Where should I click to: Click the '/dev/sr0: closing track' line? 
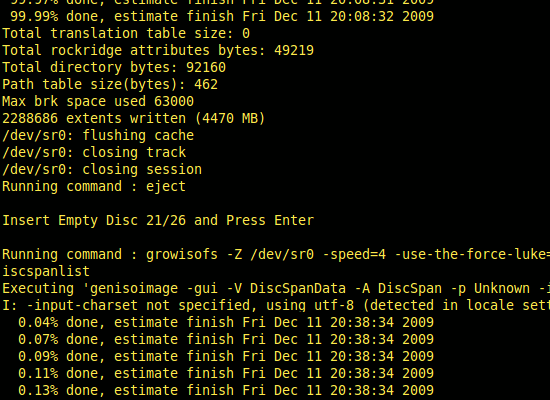(94, 152)
